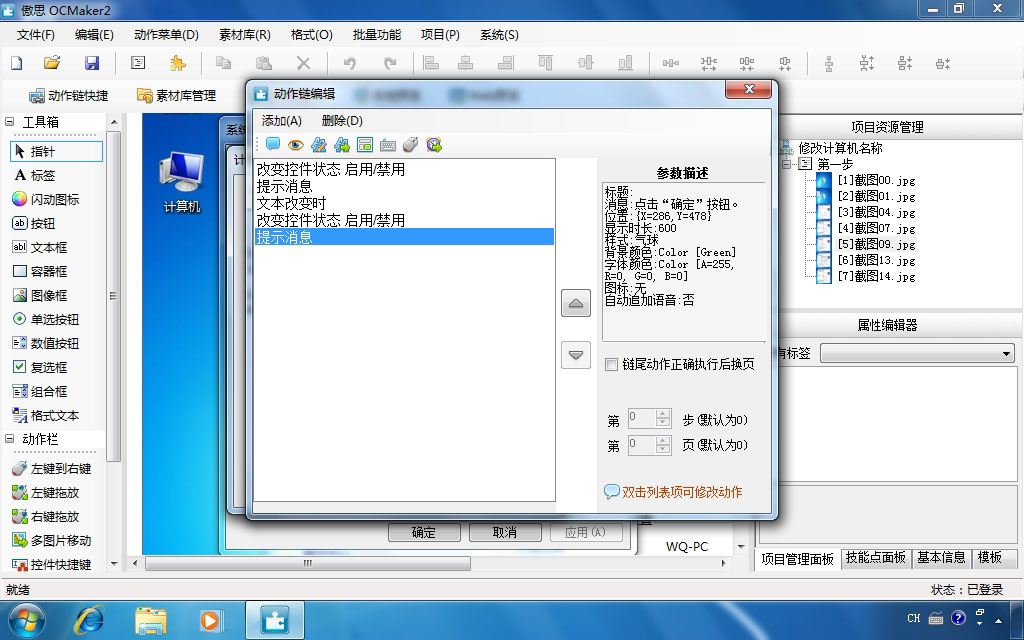Click the keyboard icon in action chain toolbar
Viewport: 1024px width, 640px height.
pyautogui.click(x=388, y=145)
